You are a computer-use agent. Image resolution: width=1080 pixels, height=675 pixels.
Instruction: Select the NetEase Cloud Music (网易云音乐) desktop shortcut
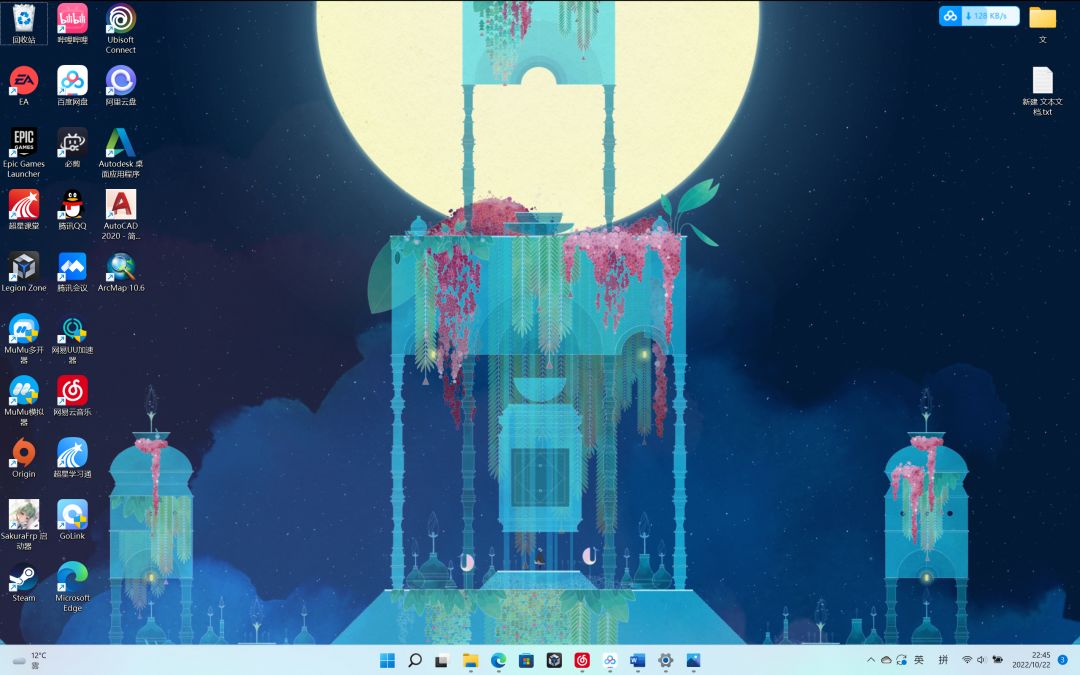[x=72, y=395]
